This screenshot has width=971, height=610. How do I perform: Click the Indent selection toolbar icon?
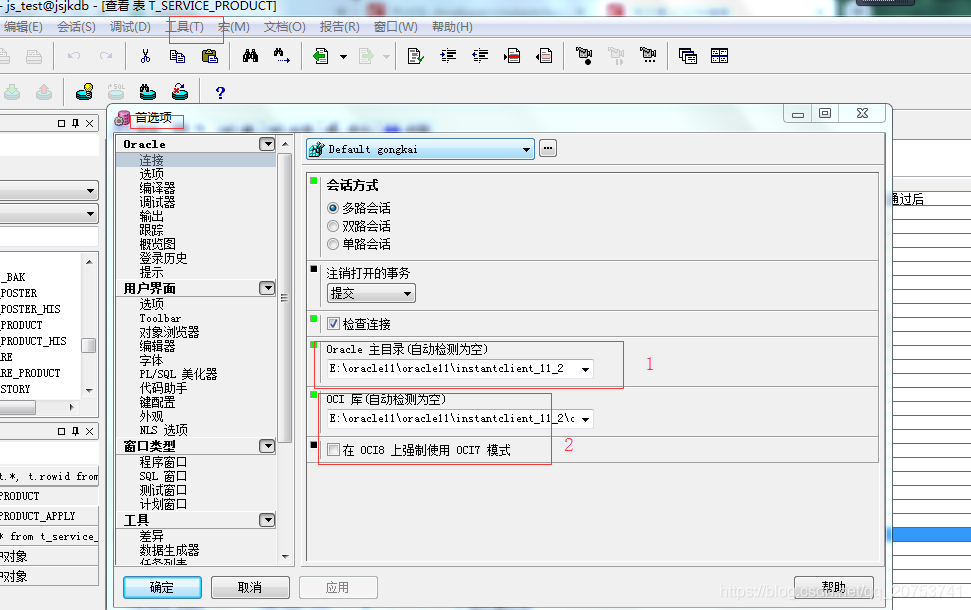pyautogui.click(x=448, y=56)
